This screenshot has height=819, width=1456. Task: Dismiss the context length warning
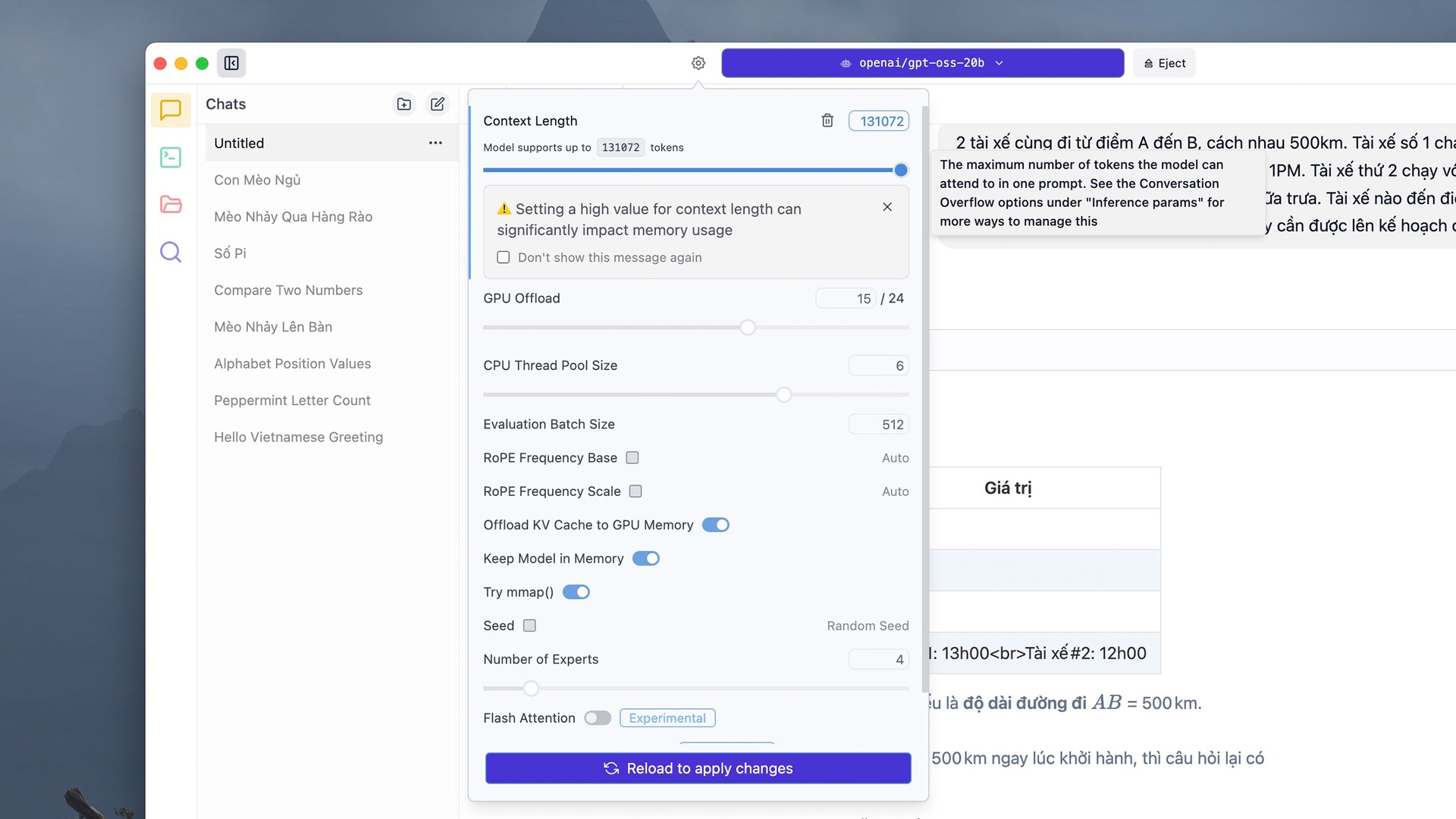(x=887, y=207)
